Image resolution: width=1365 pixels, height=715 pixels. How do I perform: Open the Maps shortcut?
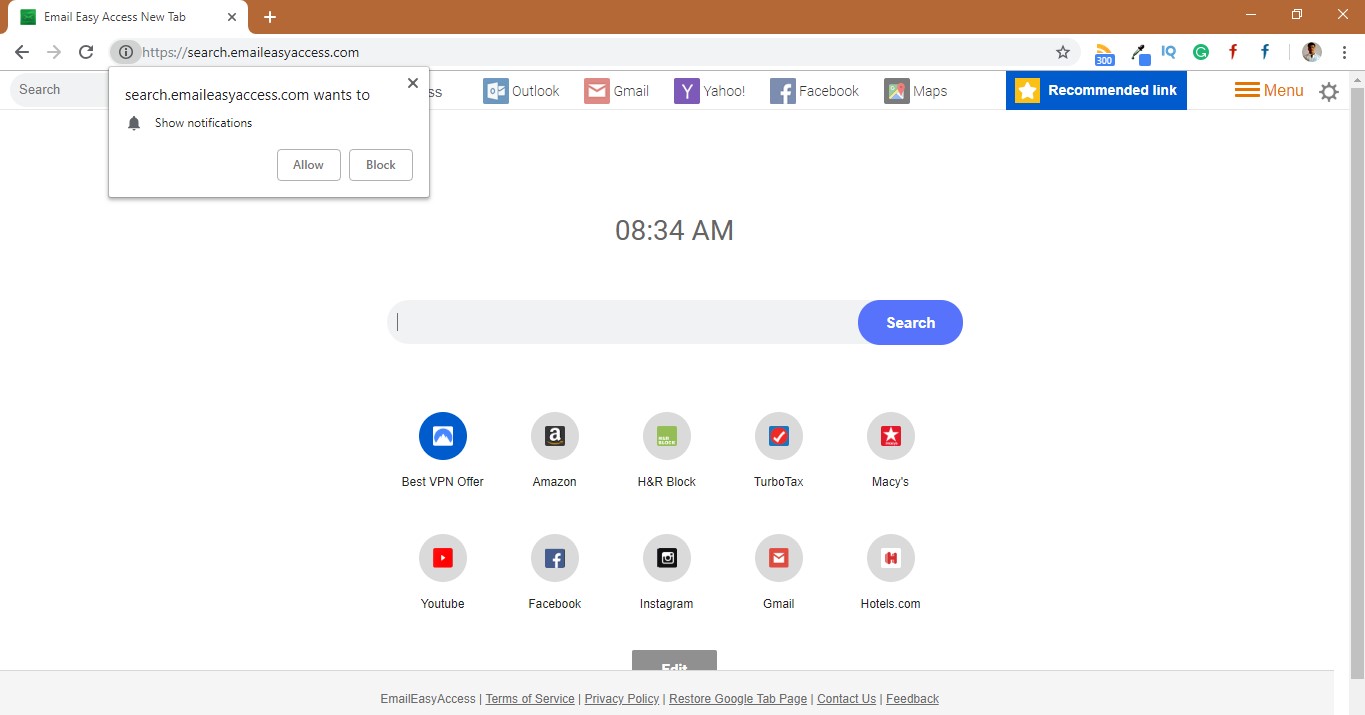915,90
